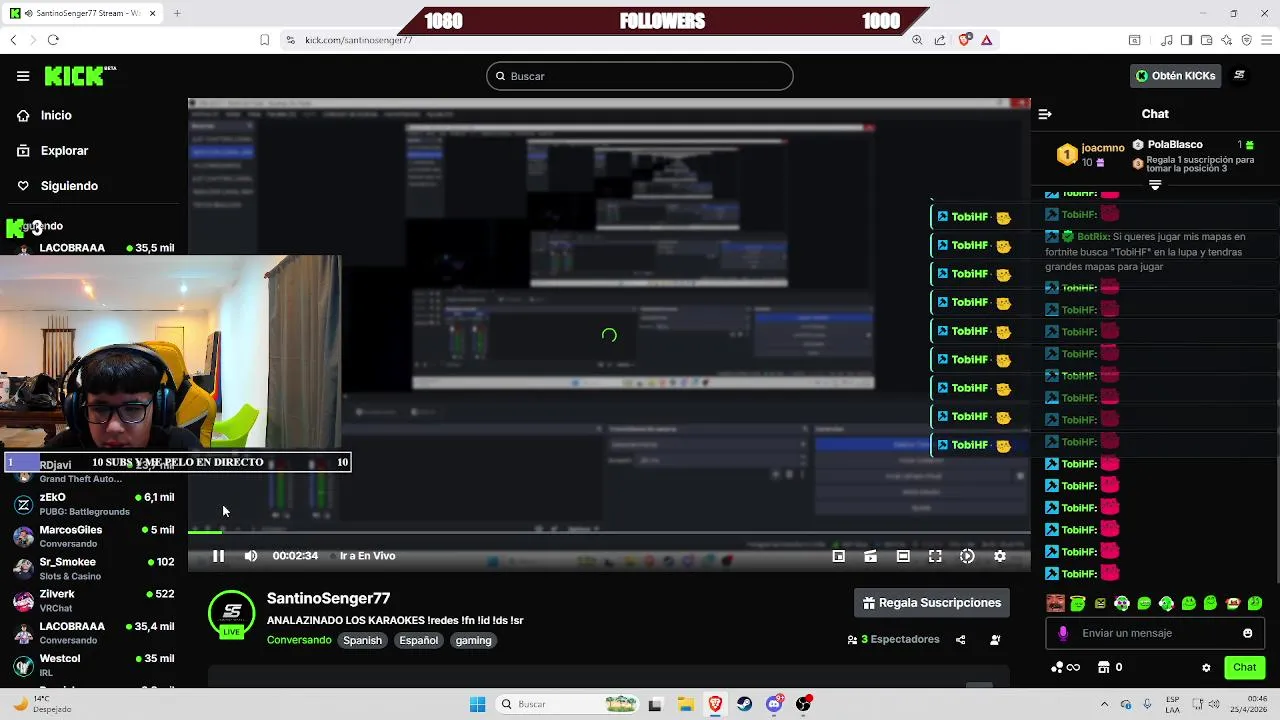Image resolution: width=1280 pixels, height=720 pixels.
Task: Select the gaming tag
Action: coord(474,640)
